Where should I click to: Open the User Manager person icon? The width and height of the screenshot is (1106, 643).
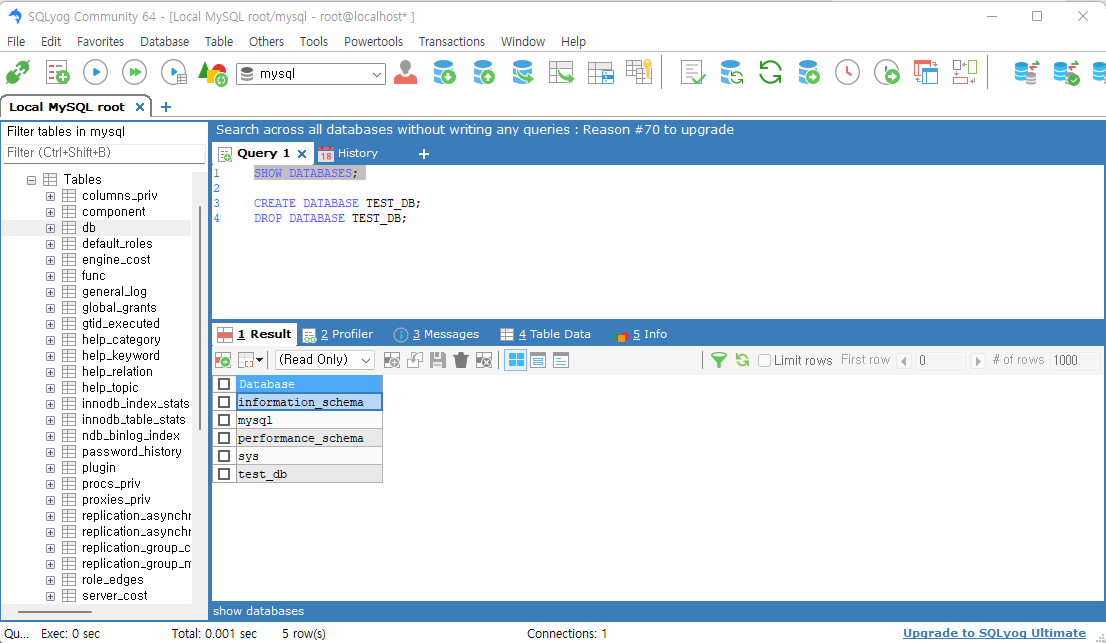pyautogui.click(x=405, y=72)
